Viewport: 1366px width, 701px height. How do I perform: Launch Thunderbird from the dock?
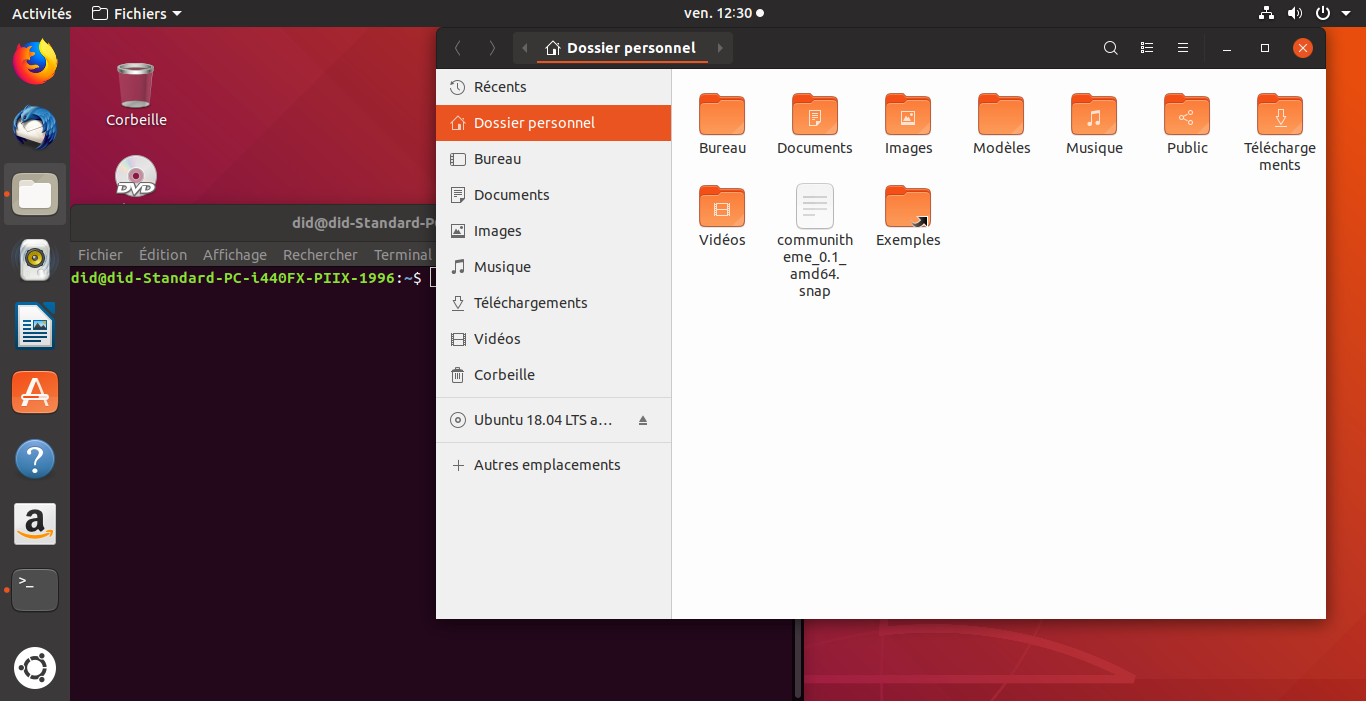click(35, 128)
